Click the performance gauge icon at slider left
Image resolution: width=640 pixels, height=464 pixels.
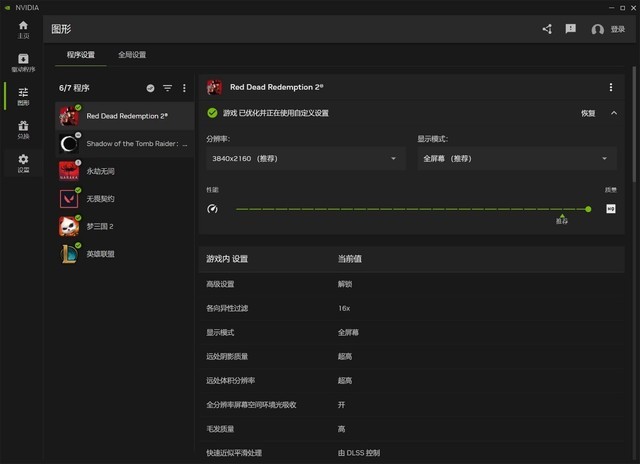pyautogui.click(x=212, y=209)
